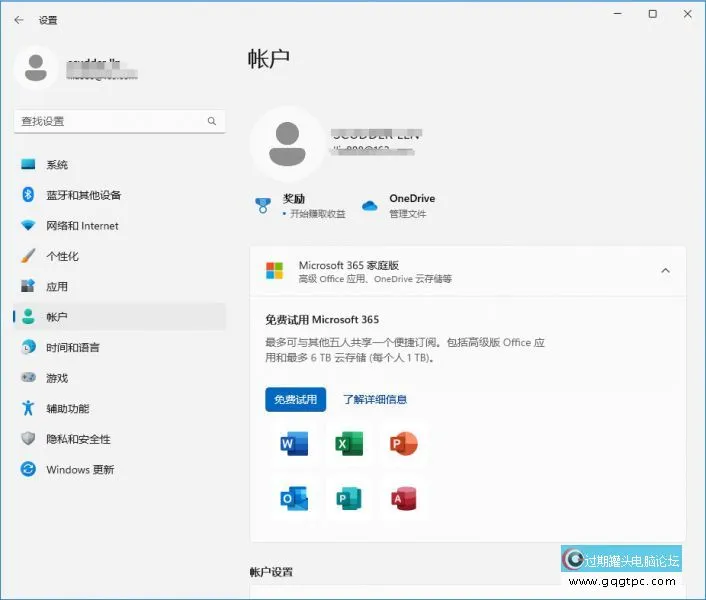This screenshot has height=600, width=706.
Task: Click the Excel app icon
Action: coord(349,444)
